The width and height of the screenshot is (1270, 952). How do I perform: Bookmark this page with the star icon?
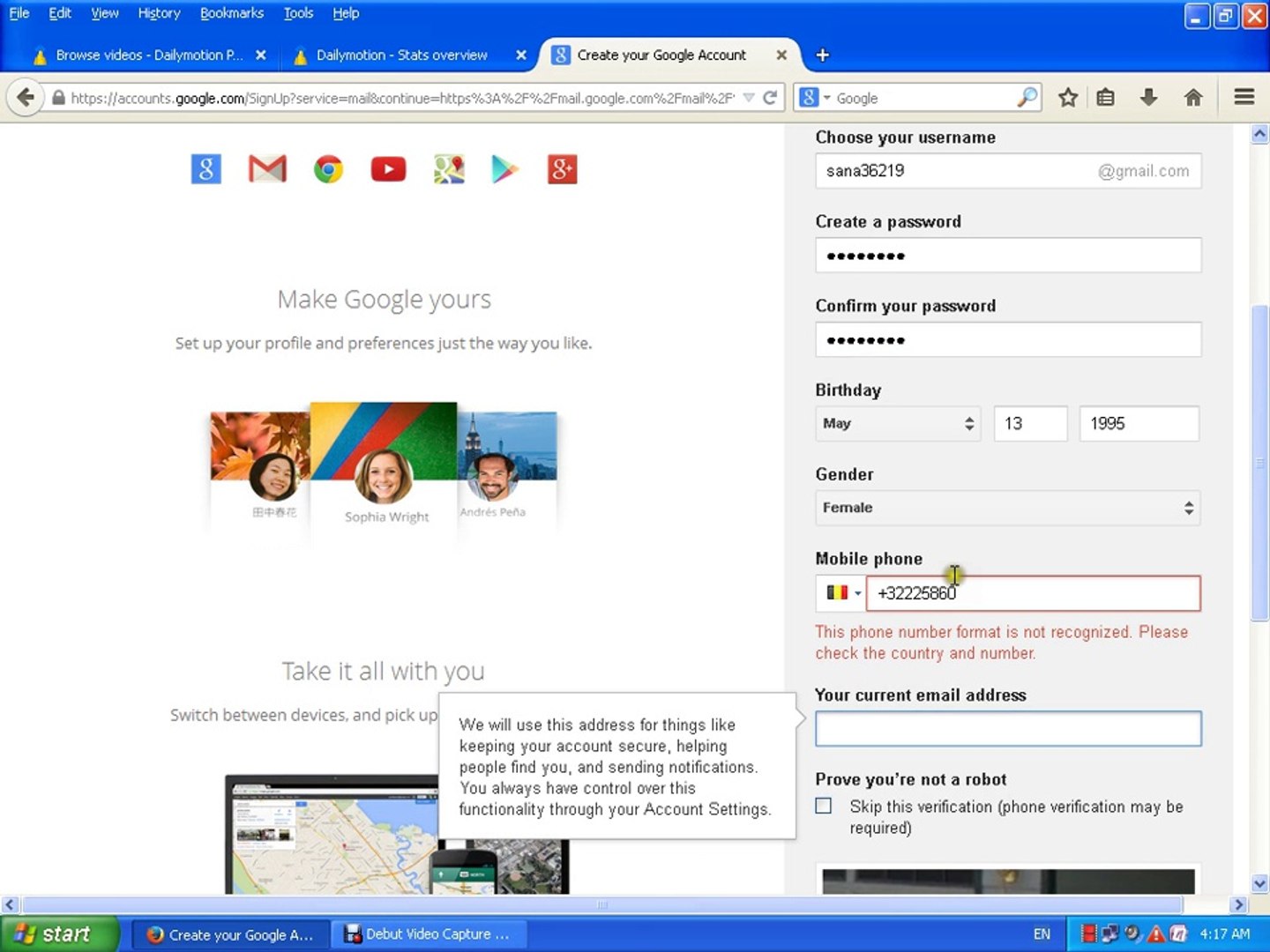pyautogui.click(x=1068, y=98)
